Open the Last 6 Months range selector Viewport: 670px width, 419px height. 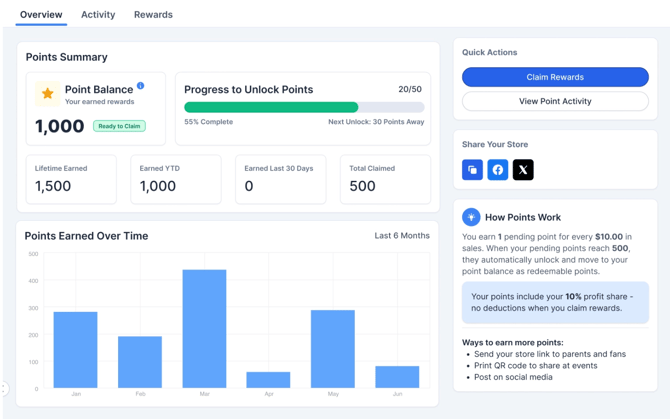click(401, 236)
